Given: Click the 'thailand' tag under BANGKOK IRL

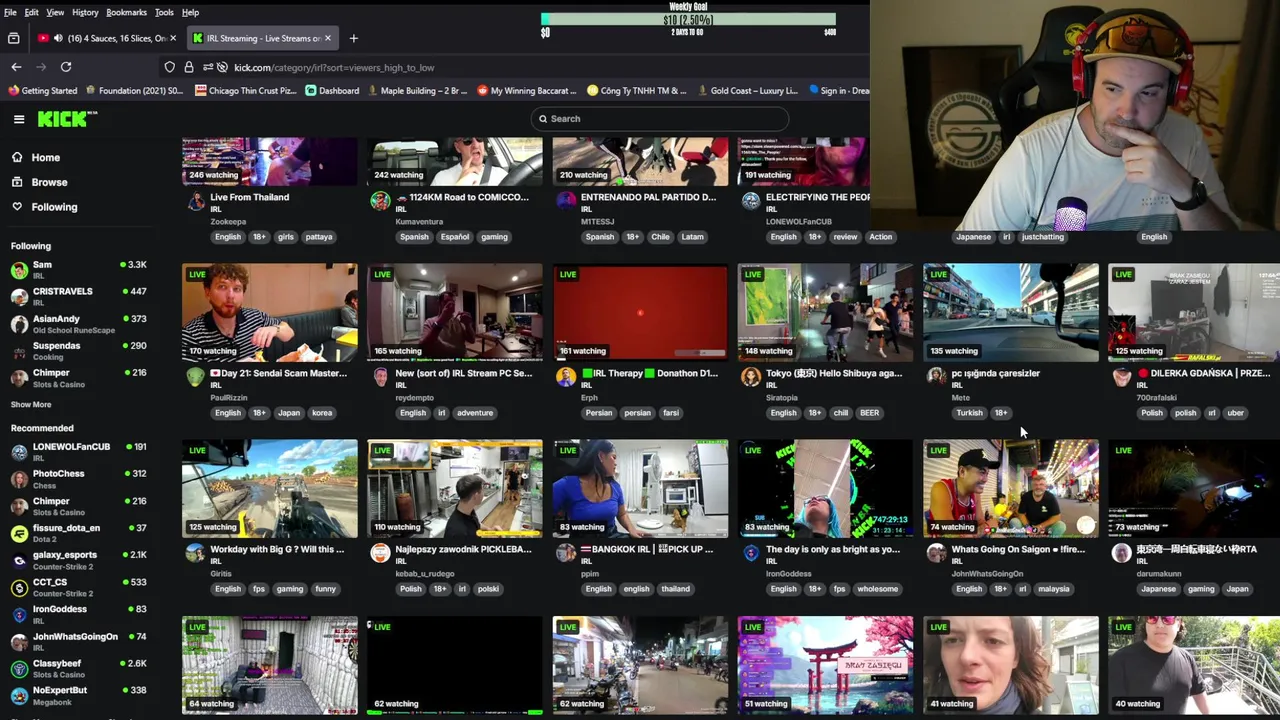Looking at the screenshot, I should [x=675, y=589].
